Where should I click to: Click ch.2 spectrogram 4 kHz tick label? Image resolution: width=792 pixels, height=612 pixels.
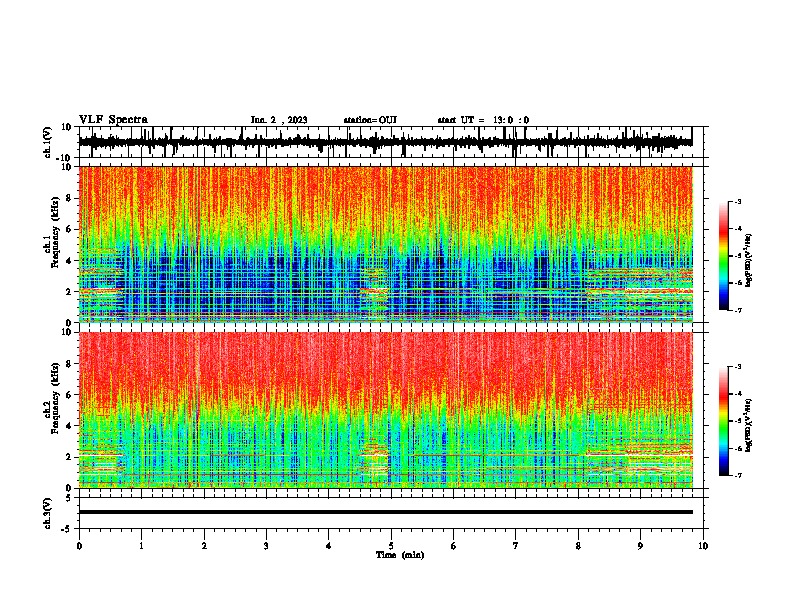click(70, 426)
